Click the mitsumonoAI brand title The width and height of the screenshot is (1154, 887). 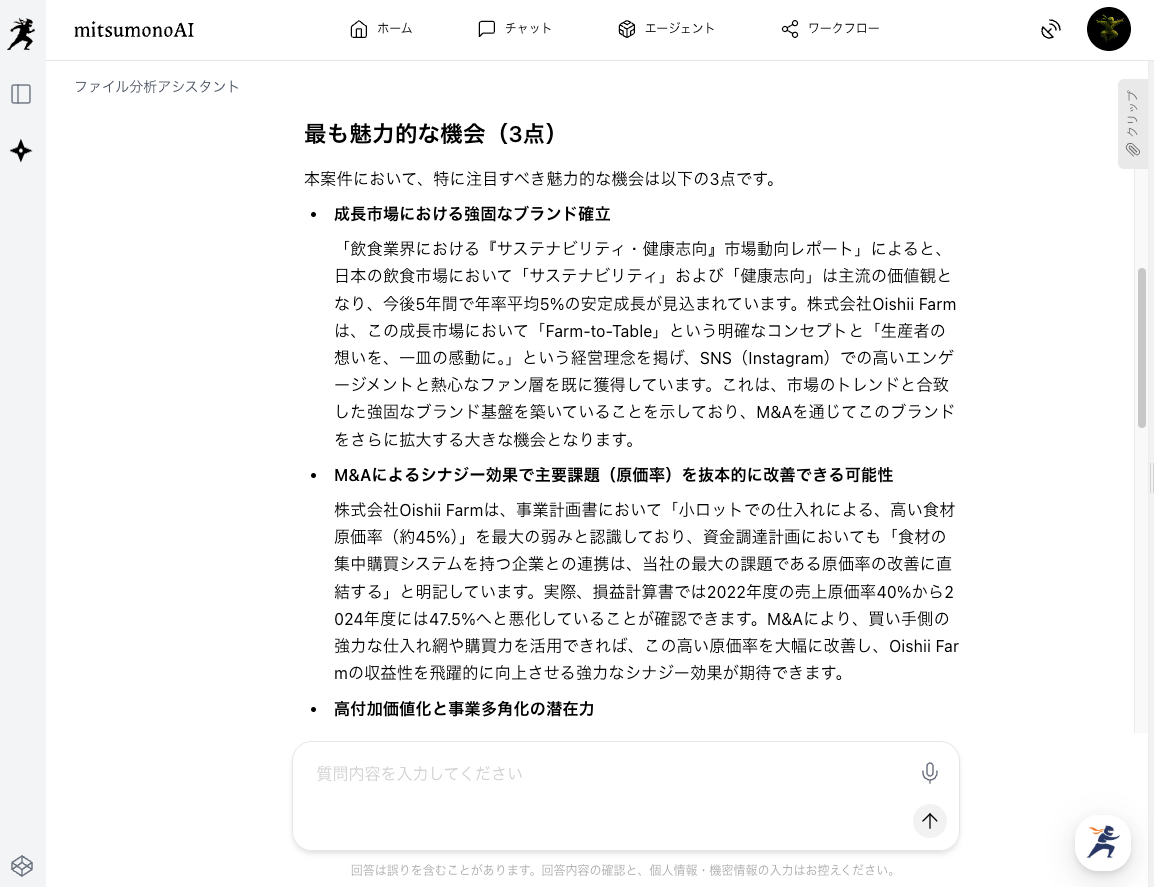point(134,30)
